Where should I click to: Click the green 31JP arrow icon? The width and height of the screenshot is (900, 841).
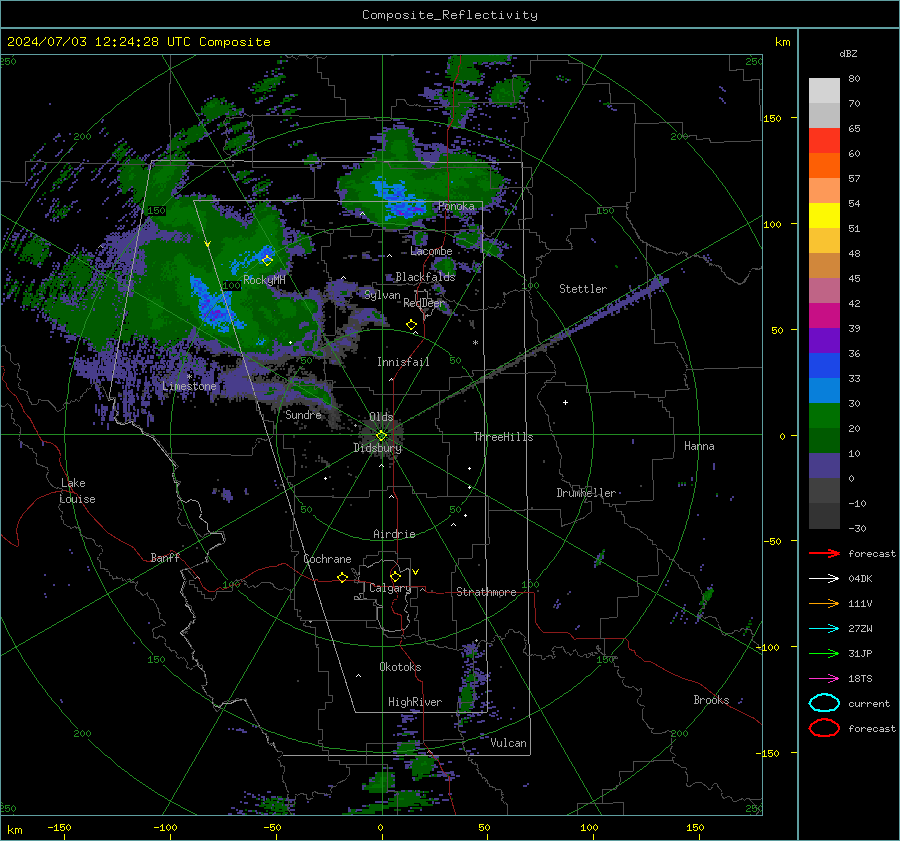click(x=824, y=653)
